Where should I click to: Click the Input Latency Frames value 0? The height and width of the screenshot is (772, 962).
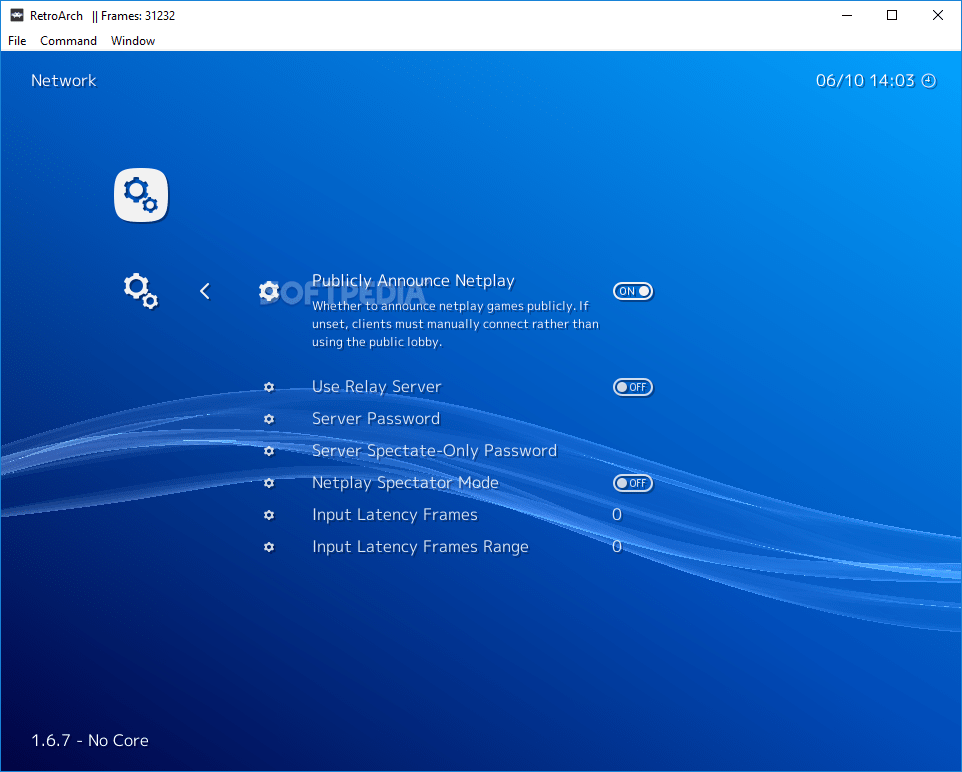click(617, 514)
